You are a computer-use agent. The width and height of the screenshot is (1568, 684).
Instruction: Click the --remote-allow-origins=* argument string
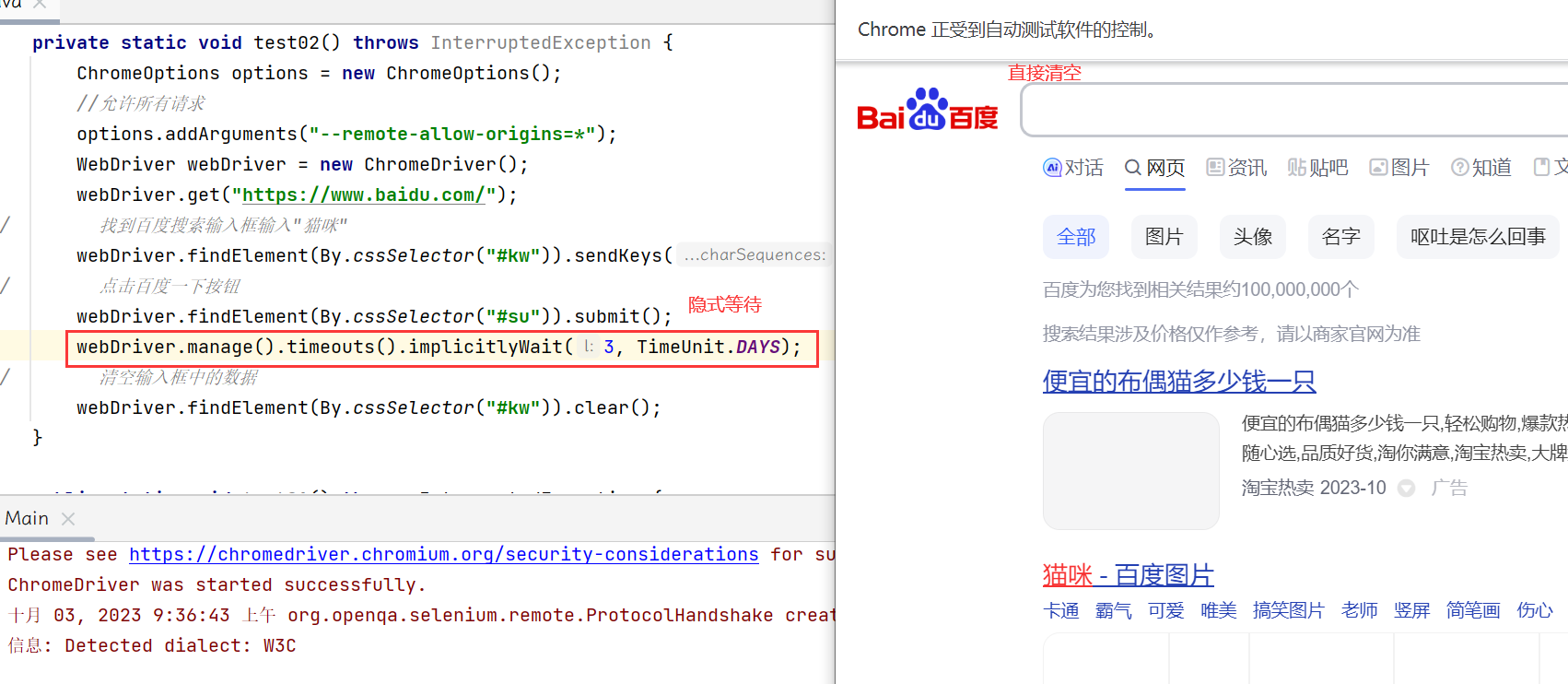(x=452, y=134)
